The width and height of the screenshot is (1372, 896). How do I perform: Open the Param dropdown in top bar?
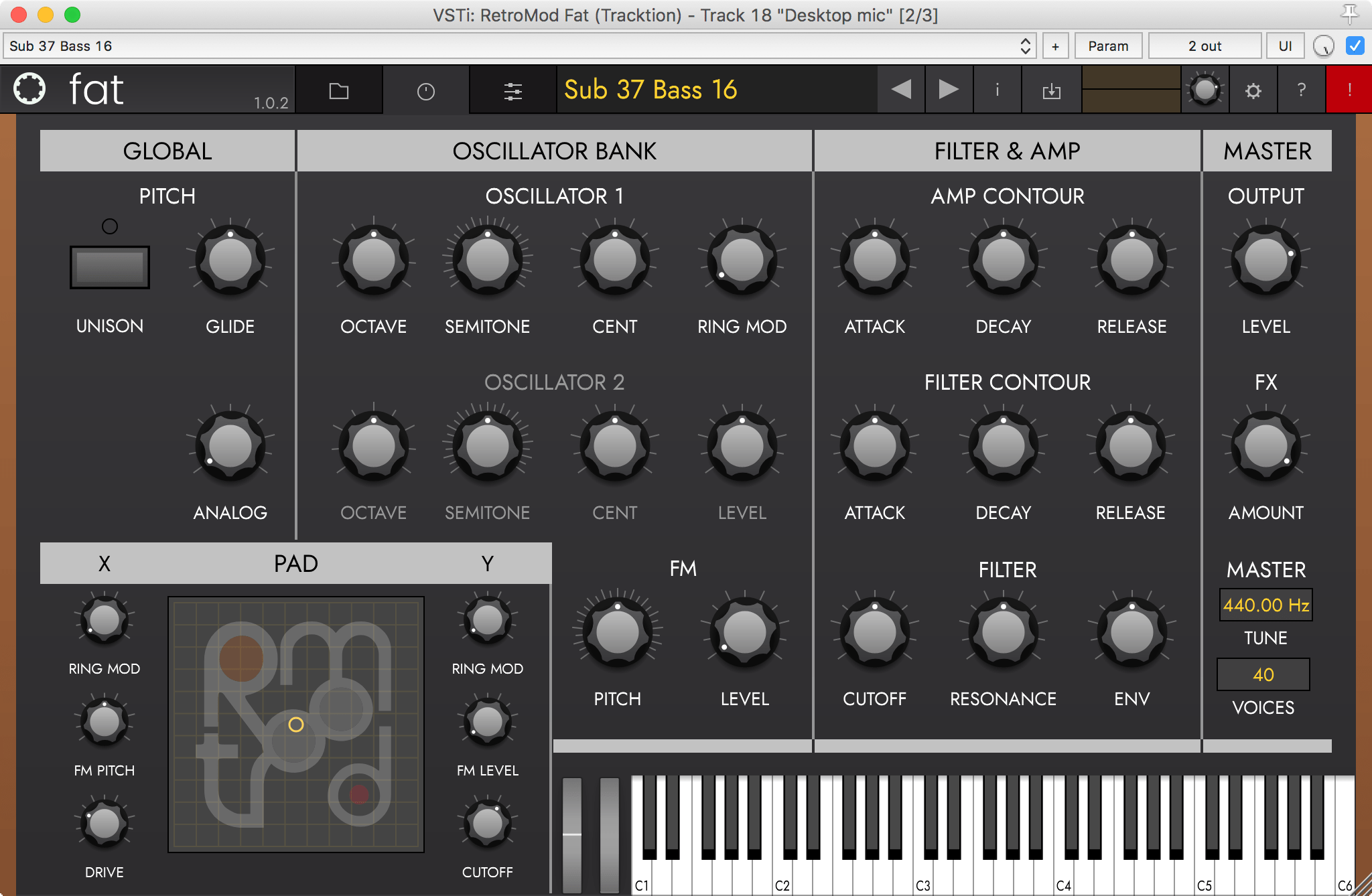pos(1109,46)
